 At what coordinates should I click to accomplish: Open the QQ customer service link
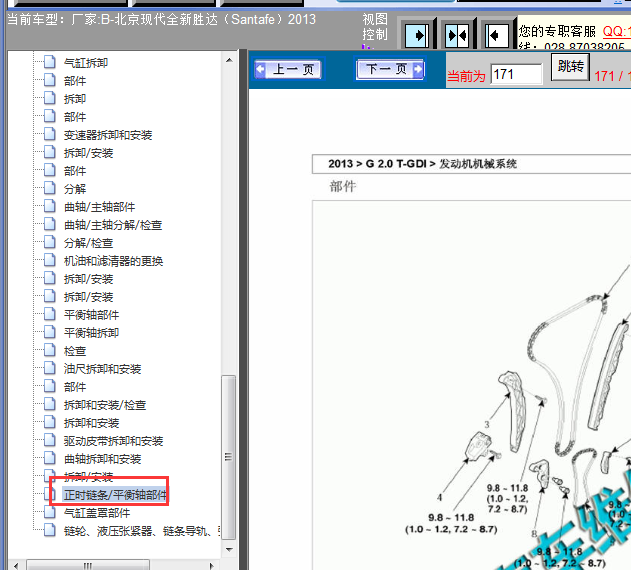point(617,31)
